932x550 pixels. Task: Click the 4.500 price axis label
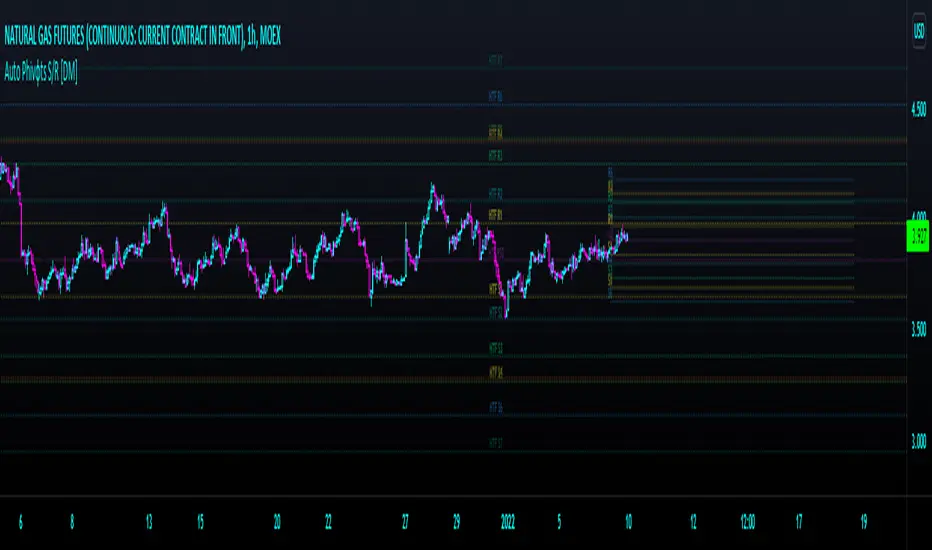coord(919,109)
